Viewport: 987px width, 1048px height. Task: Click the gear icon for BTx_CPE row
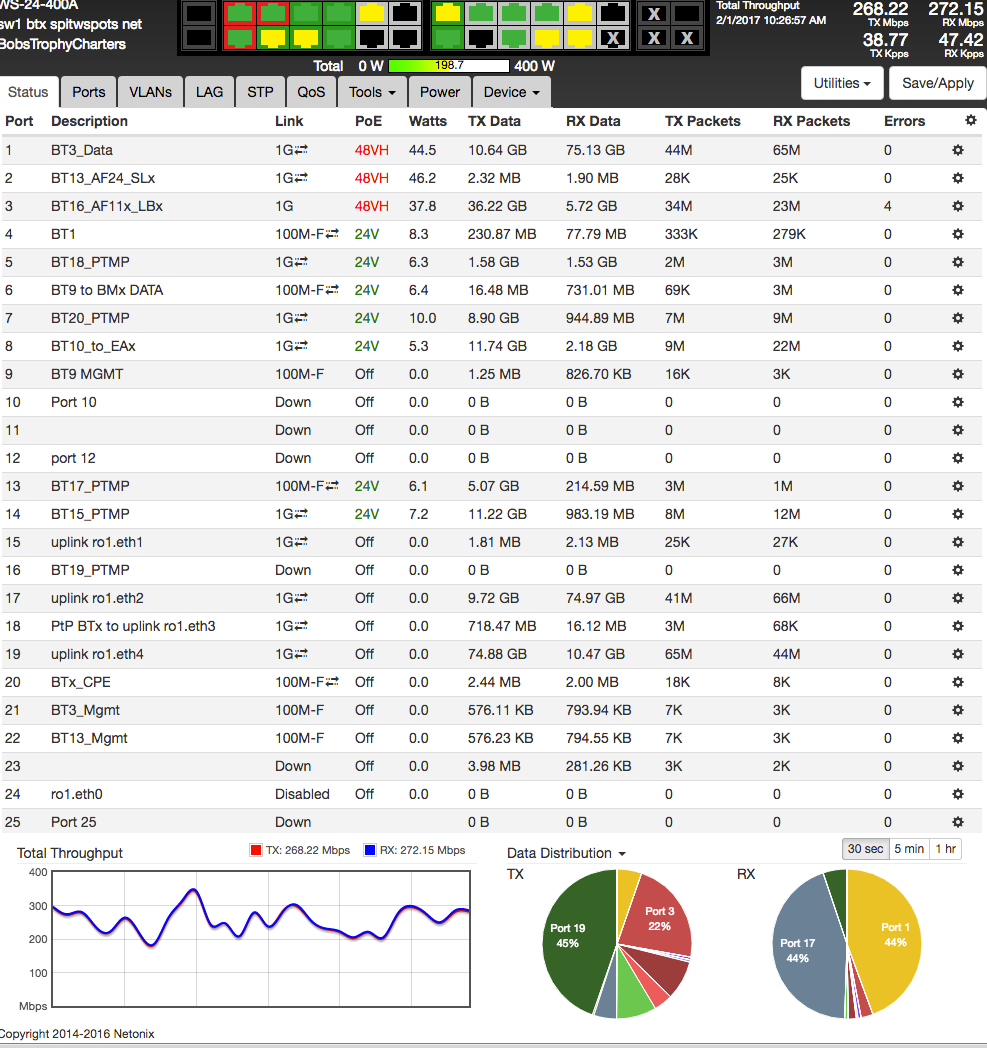click(957, 682)
